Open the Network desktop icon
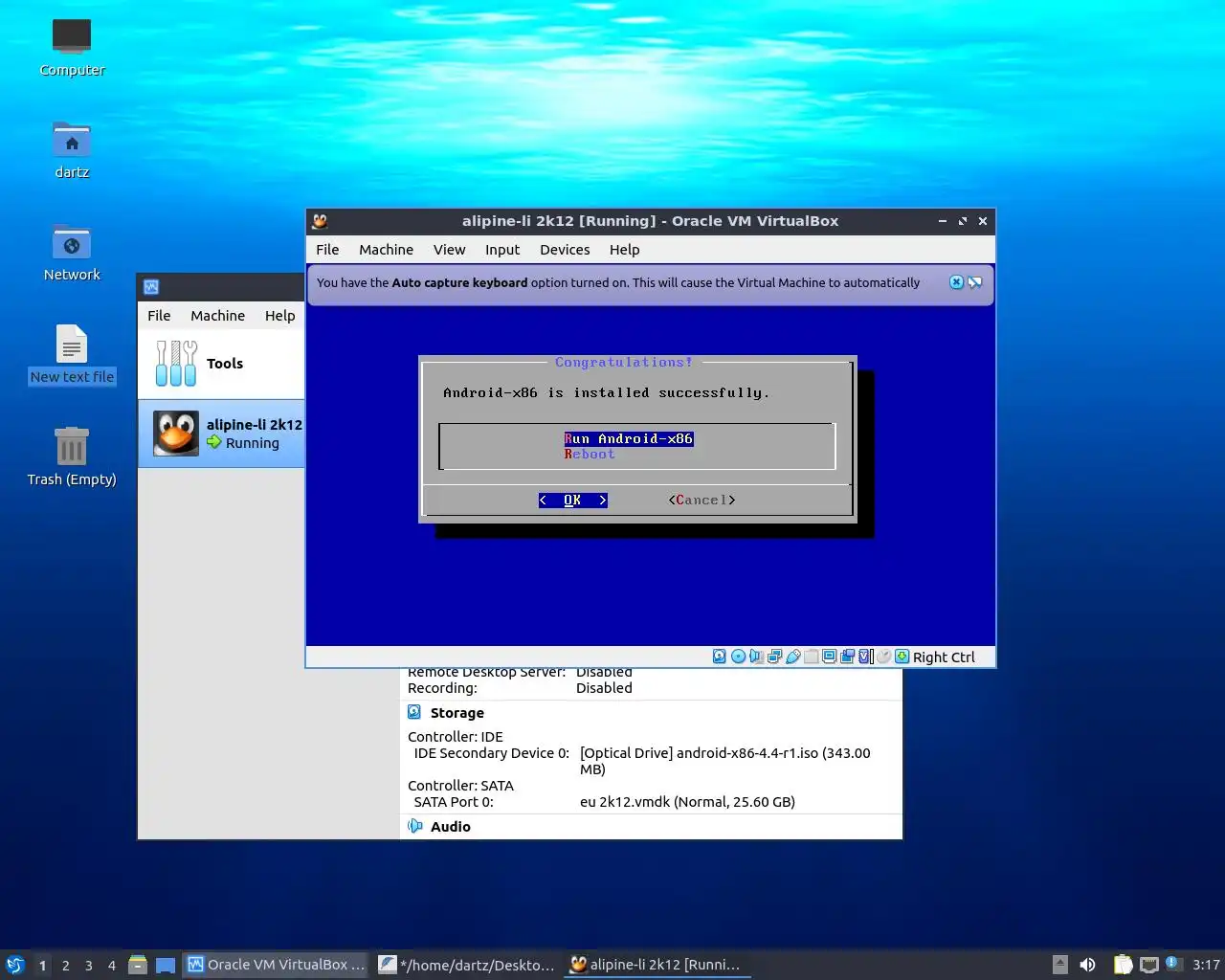This screenshot has height=980, width=1225. [72, 254]
